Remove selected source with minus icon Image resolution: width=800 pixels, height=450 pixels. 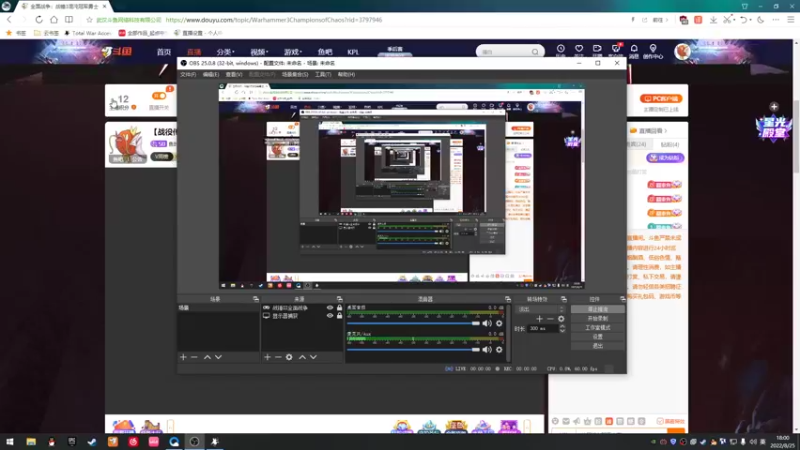(x=278, y=357)
